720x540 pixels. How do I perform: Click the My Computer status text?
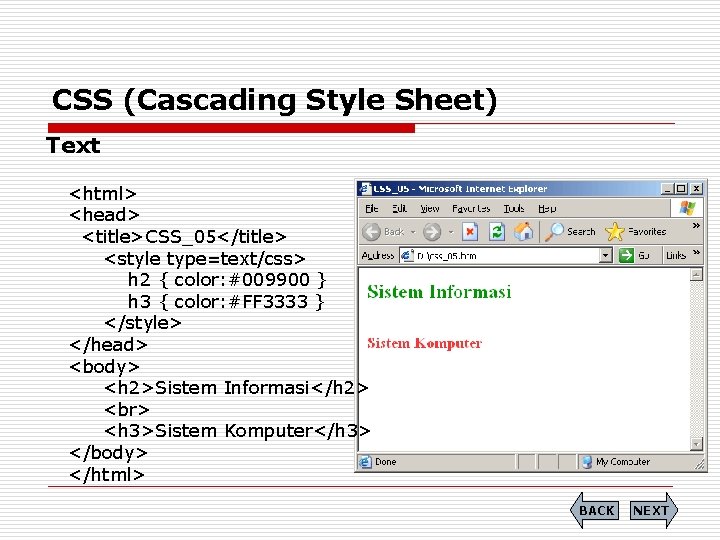[623, 461]
